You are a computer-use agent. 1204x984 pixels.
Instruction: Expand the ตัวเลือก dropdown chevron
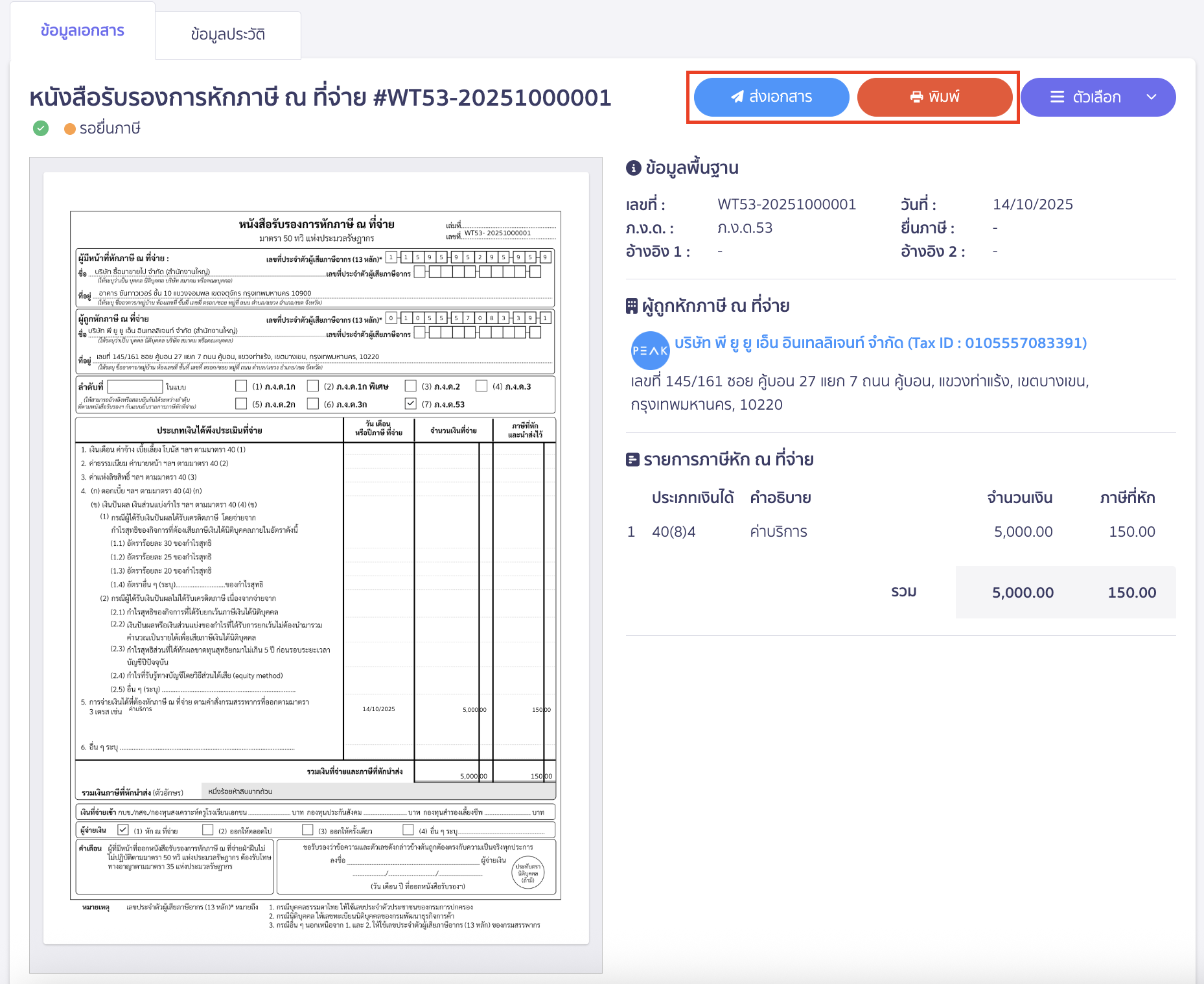pyautogui.click(x=1152, y=97)
